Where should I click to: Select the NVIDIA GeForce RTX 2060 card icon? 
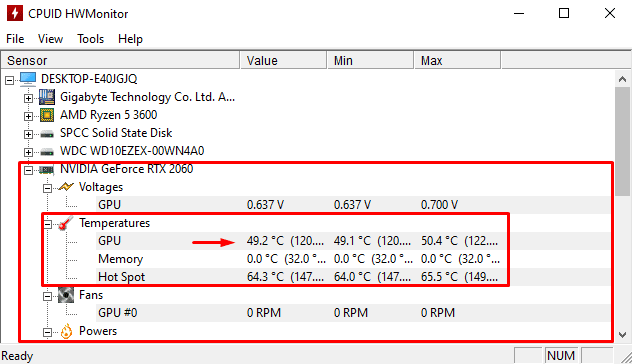tap(47, 170)
